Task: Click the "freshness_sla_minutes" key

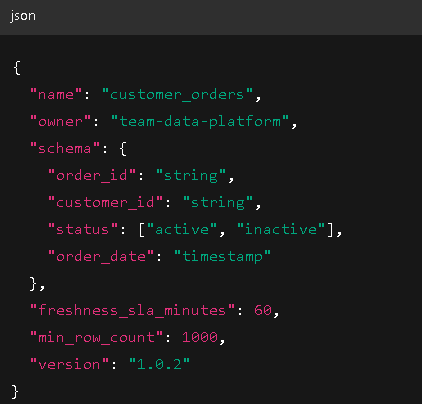Action: pyautogui.click(x=132, y=310)
